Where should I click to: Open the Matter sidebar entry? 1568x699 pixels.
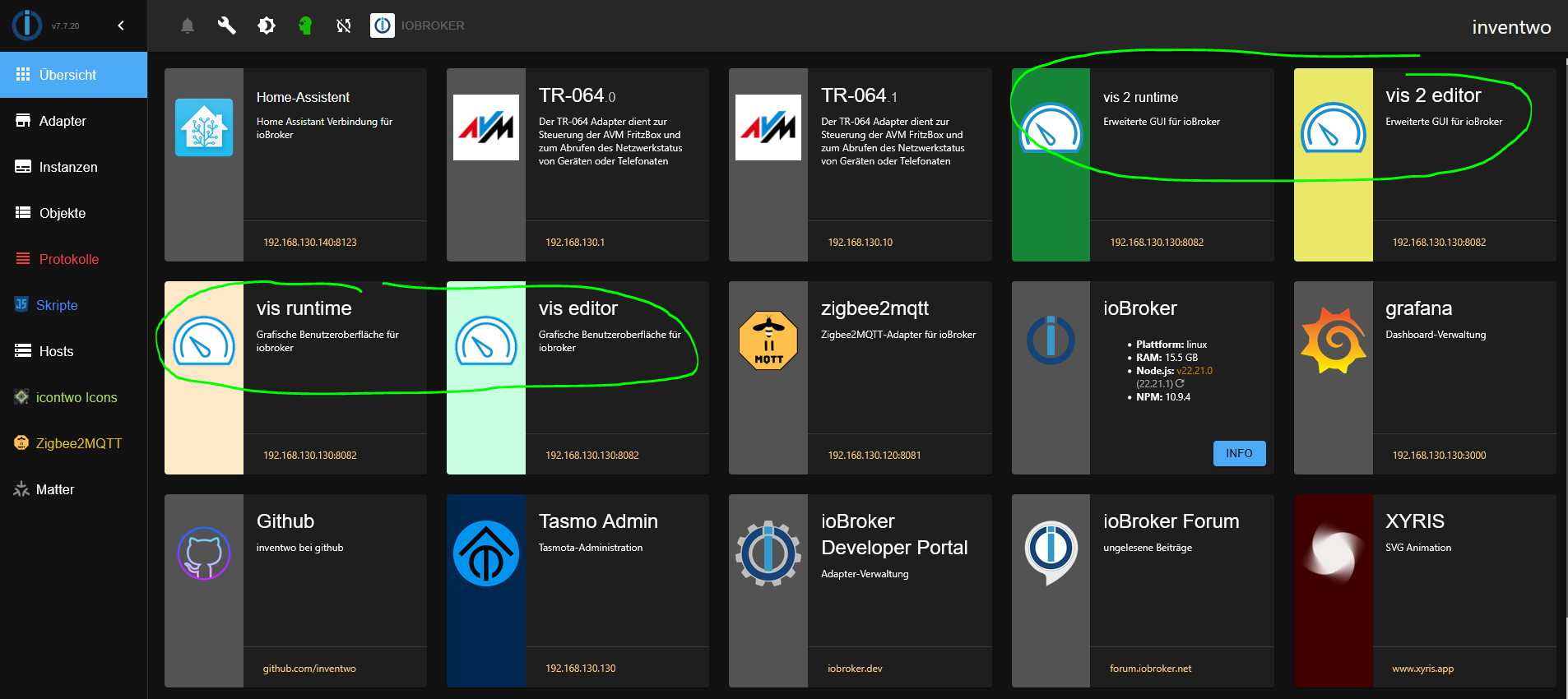pyautogui.click(x=74, y=489)
